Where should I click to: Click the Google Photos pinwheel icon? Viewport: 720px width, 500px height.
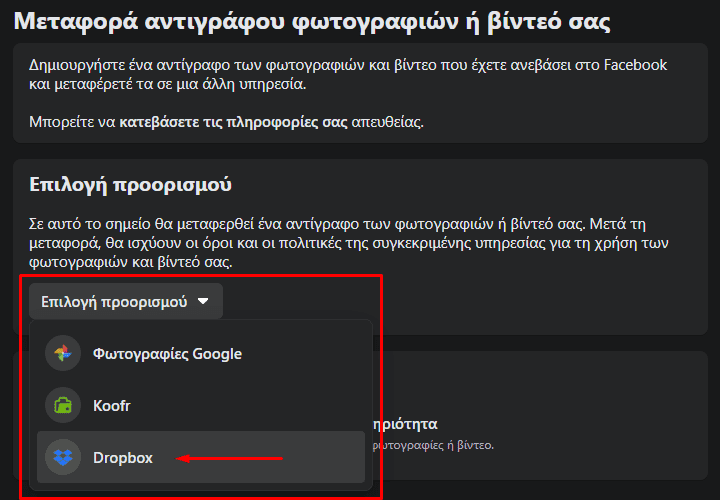[63, 353]
